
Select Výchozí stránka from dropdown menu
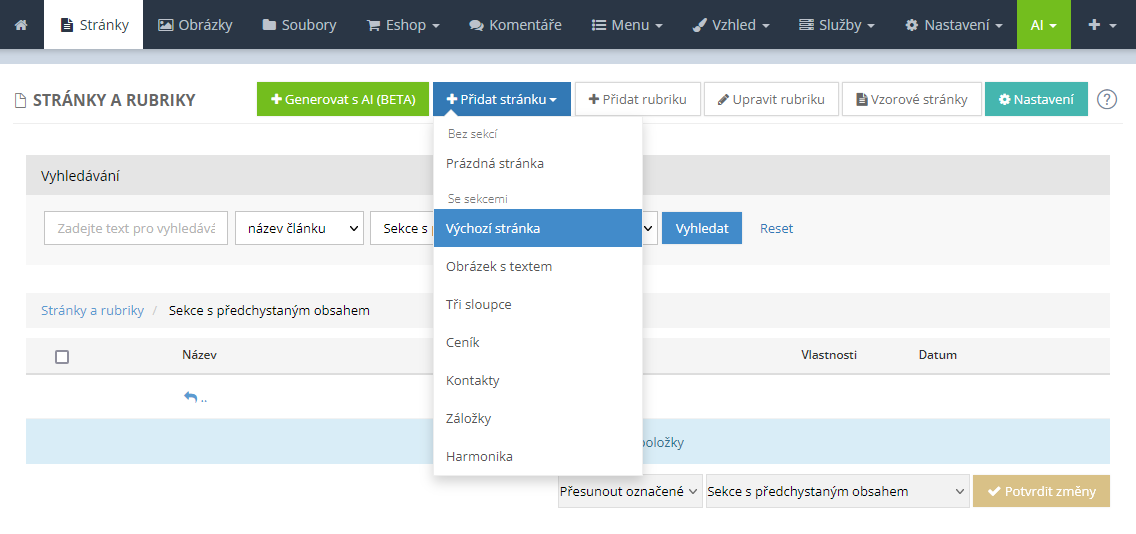tap(537, 228)
